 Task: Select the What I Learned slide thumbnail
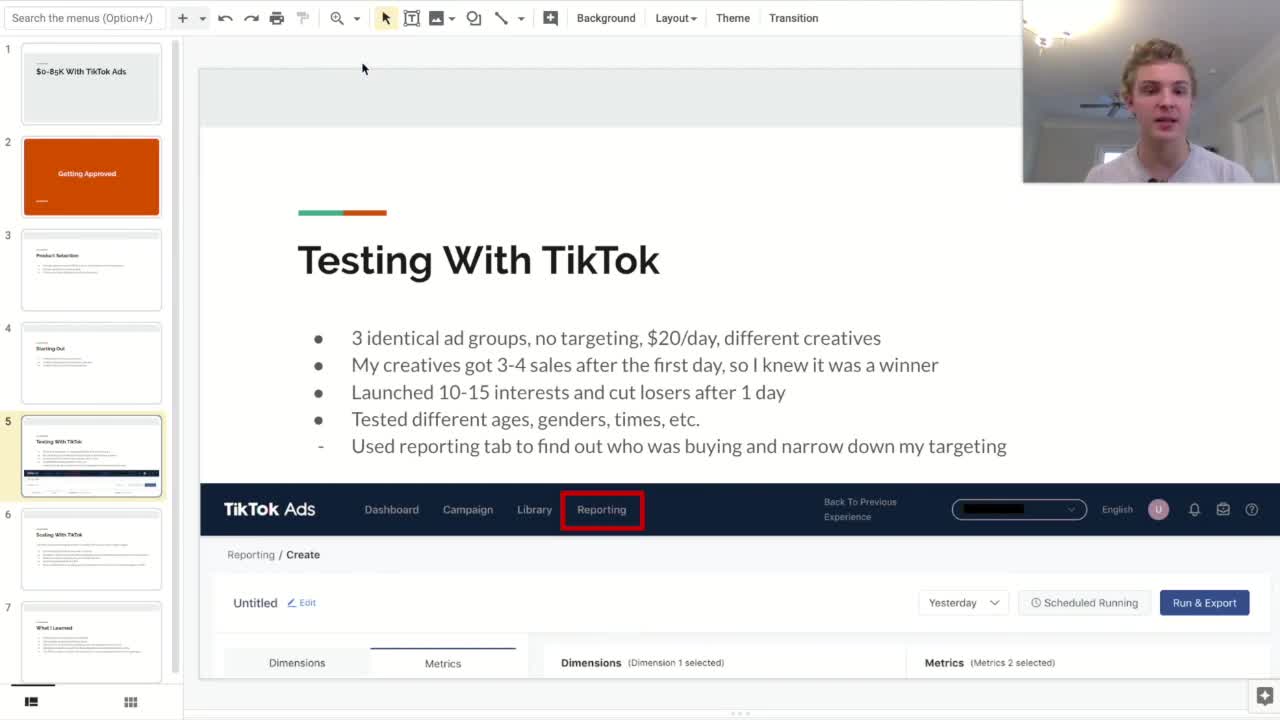pyautogui.click(x=91, y=642)
